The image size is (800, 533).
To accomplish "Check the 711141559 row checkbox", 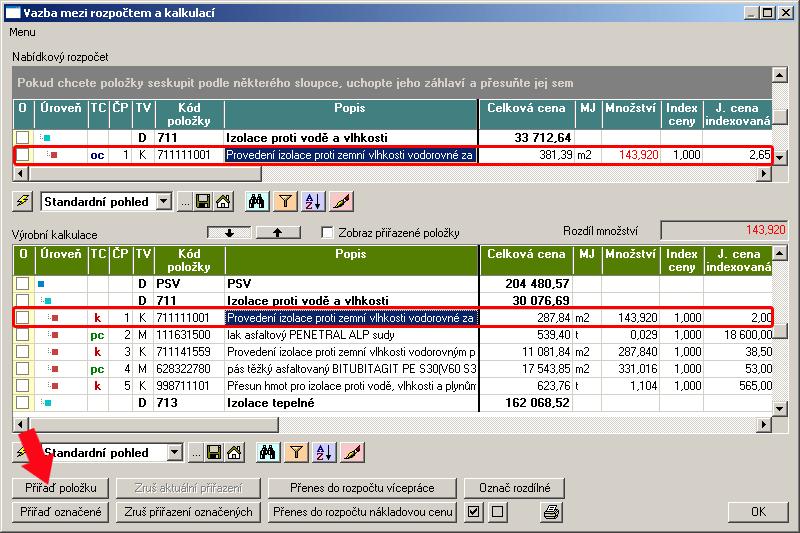I will [x=22, y=352].
